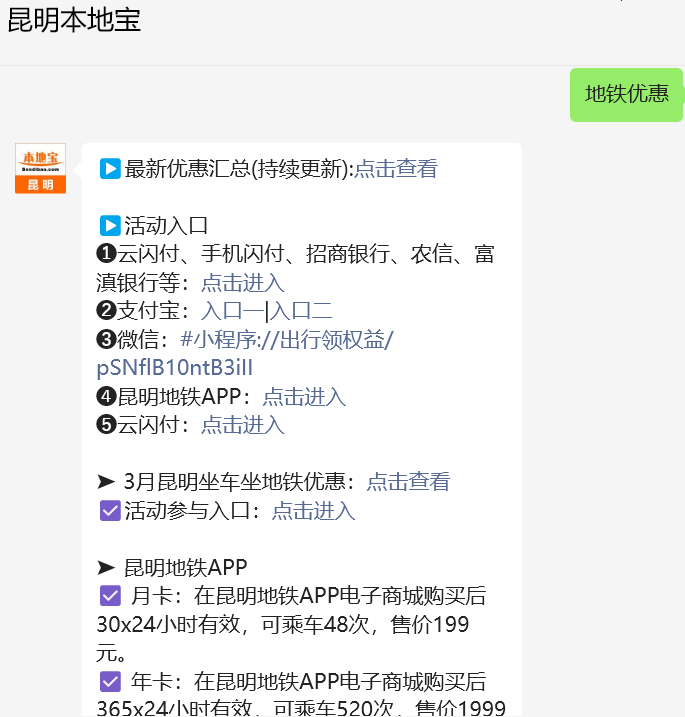The height and width of the screenshot is (717, 685).
Task: Click the text 月卡：在昆明地铁APP电子商城购买后
Action: [x=309, y=596]
